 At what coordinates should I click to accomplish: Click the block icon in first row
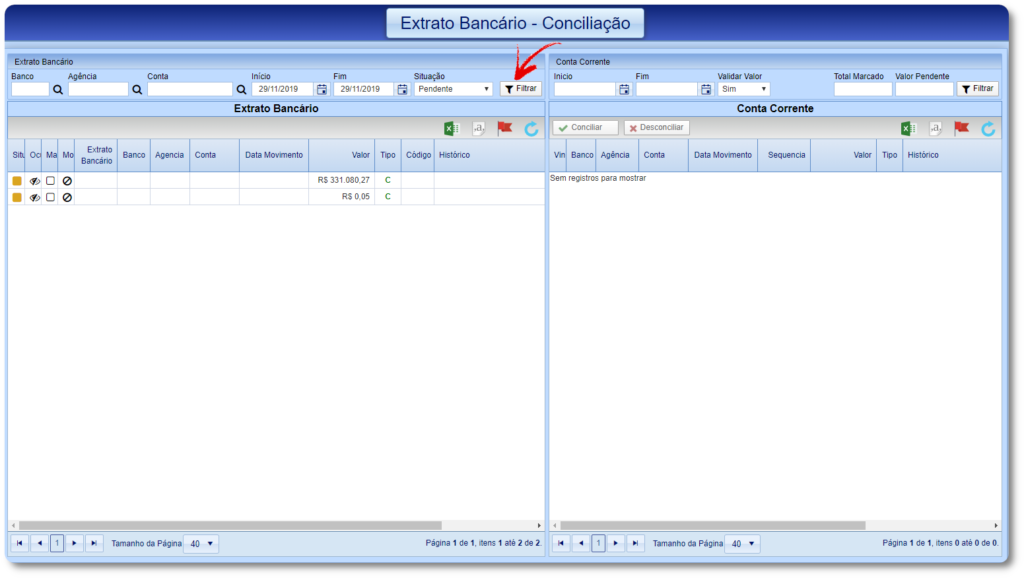pos(67,181)
